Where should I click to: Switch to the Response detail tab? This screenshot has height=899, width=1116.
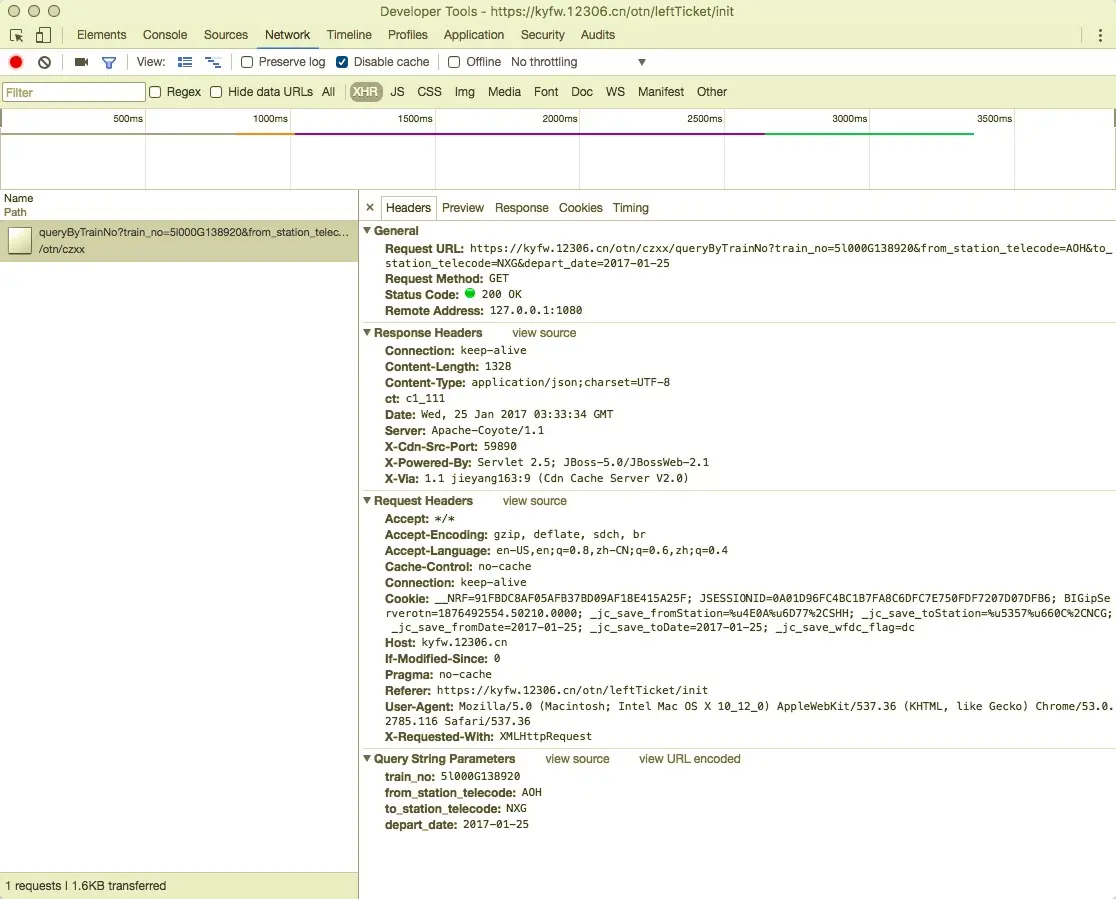coord(522,208)
